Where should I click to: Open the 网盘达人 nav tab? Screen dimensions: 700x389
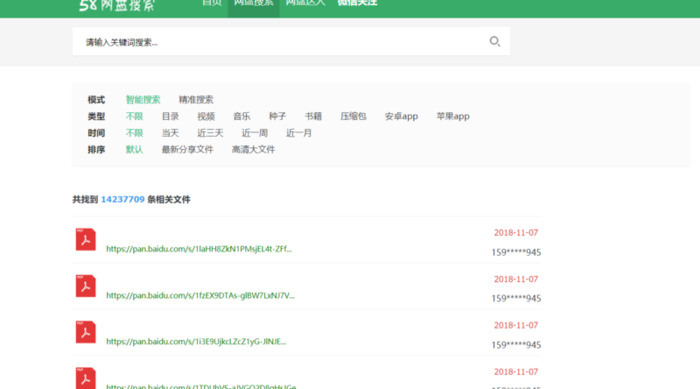[305, 4]
